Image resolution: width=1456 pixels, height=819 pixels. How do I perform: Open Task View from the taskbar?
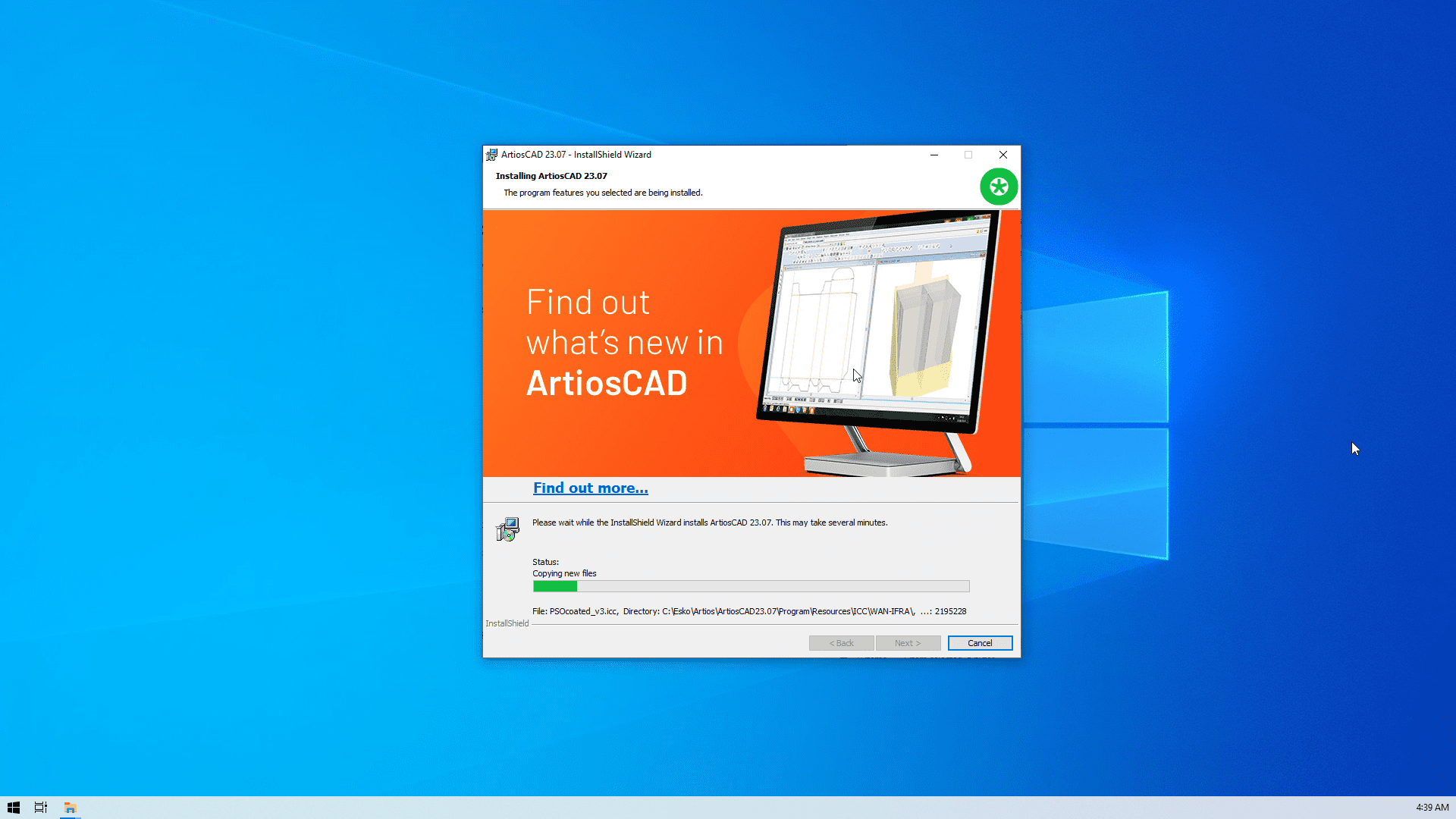coord(41,808)
